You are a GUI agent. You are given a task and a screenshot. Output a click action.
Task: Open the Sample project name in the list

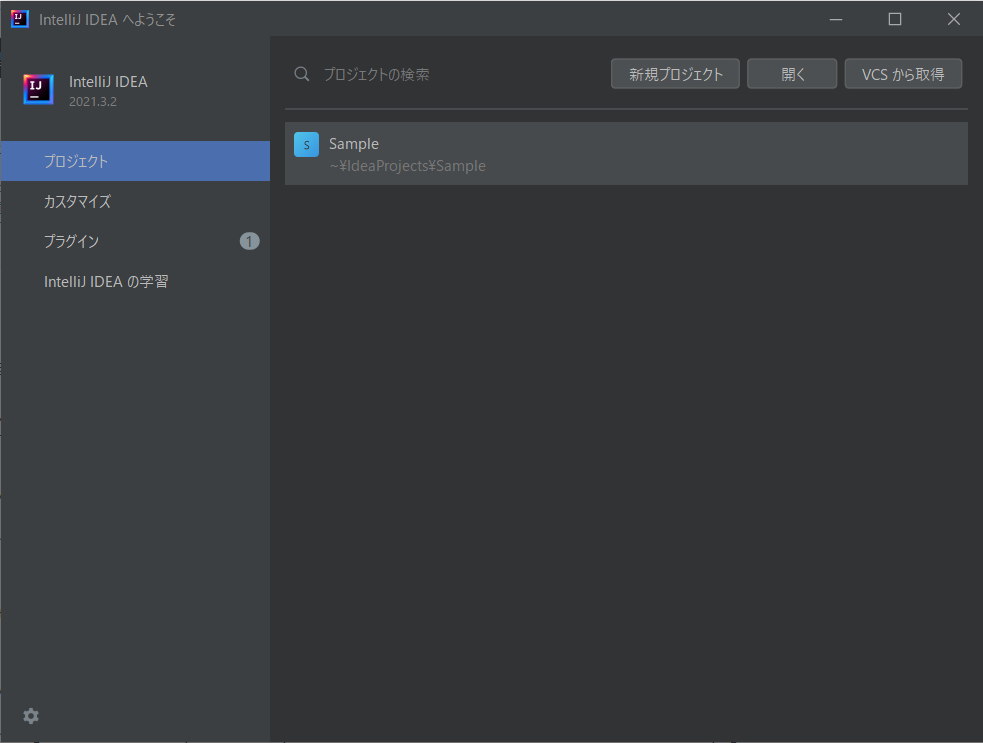tap(354, 144)
